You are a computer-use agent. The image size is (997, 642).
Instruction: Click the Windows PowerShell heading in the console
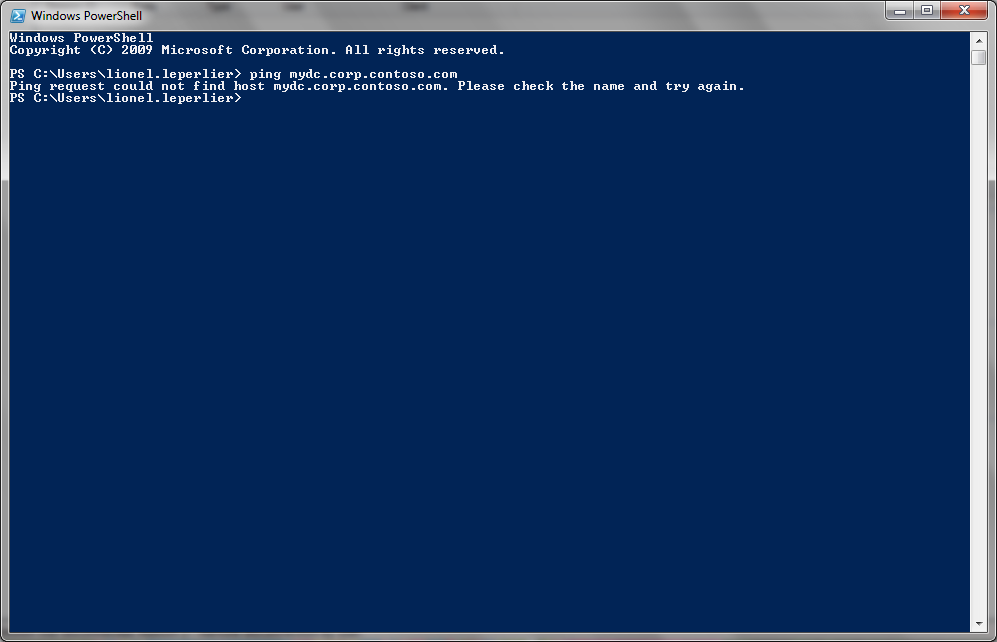pos(80,37)
